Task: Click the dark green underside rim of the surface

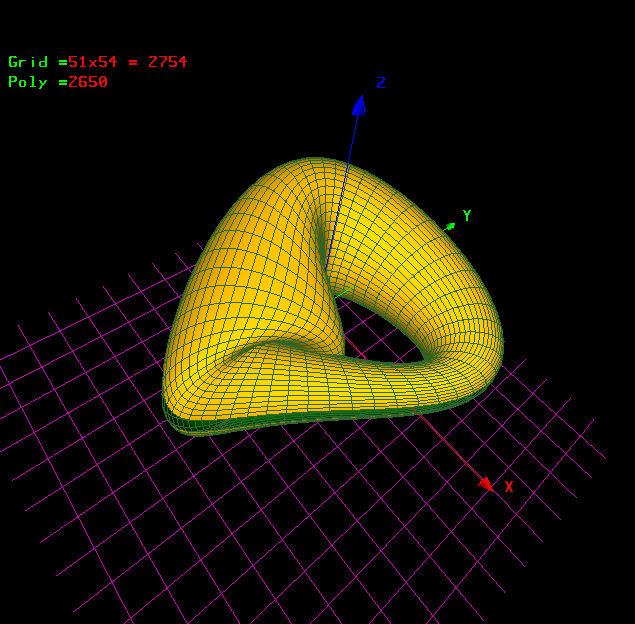Action: click(x=250, y=424)
